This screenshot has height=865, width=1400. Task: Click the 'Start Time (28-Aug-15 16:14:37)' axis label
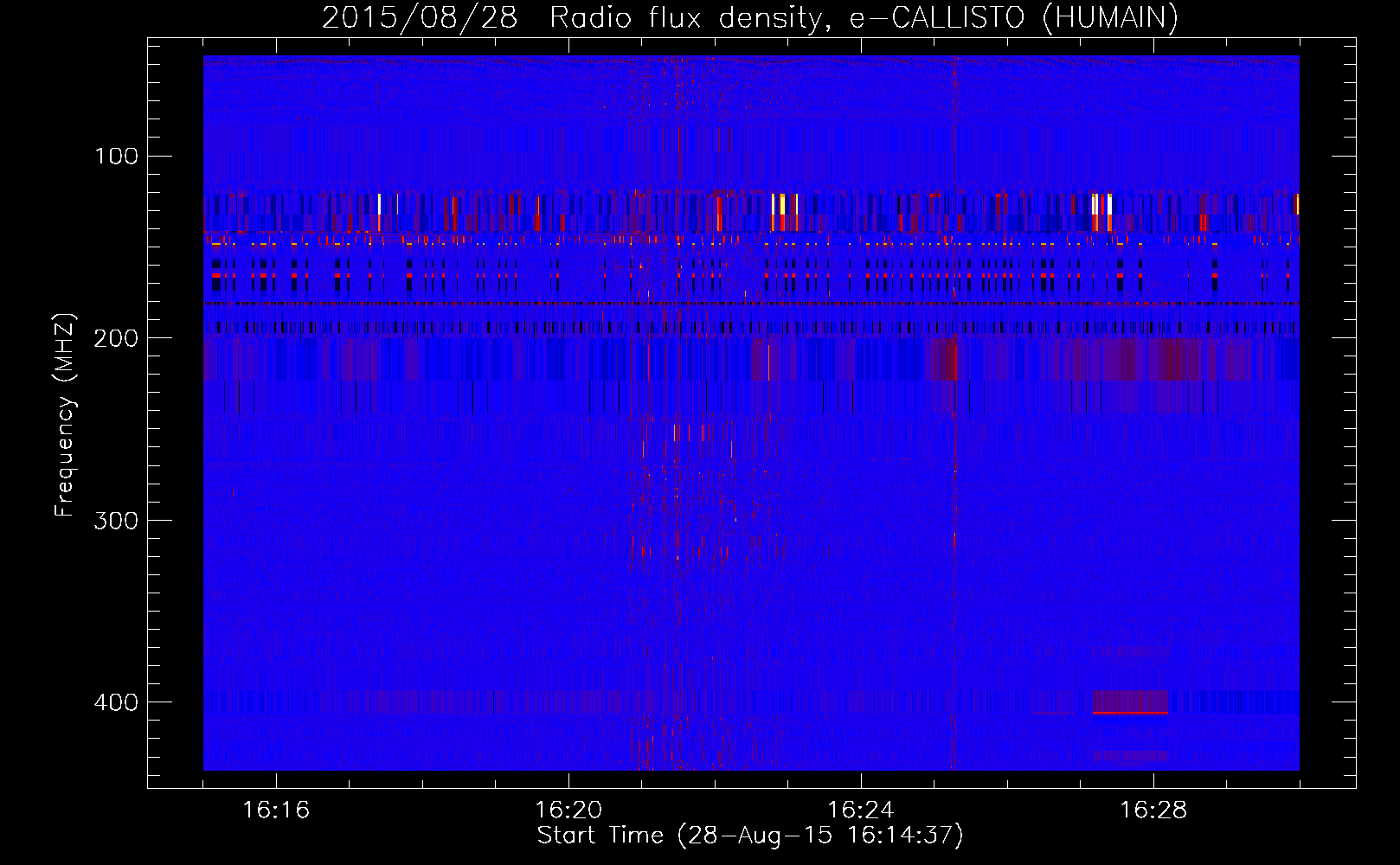pos(750,836)
